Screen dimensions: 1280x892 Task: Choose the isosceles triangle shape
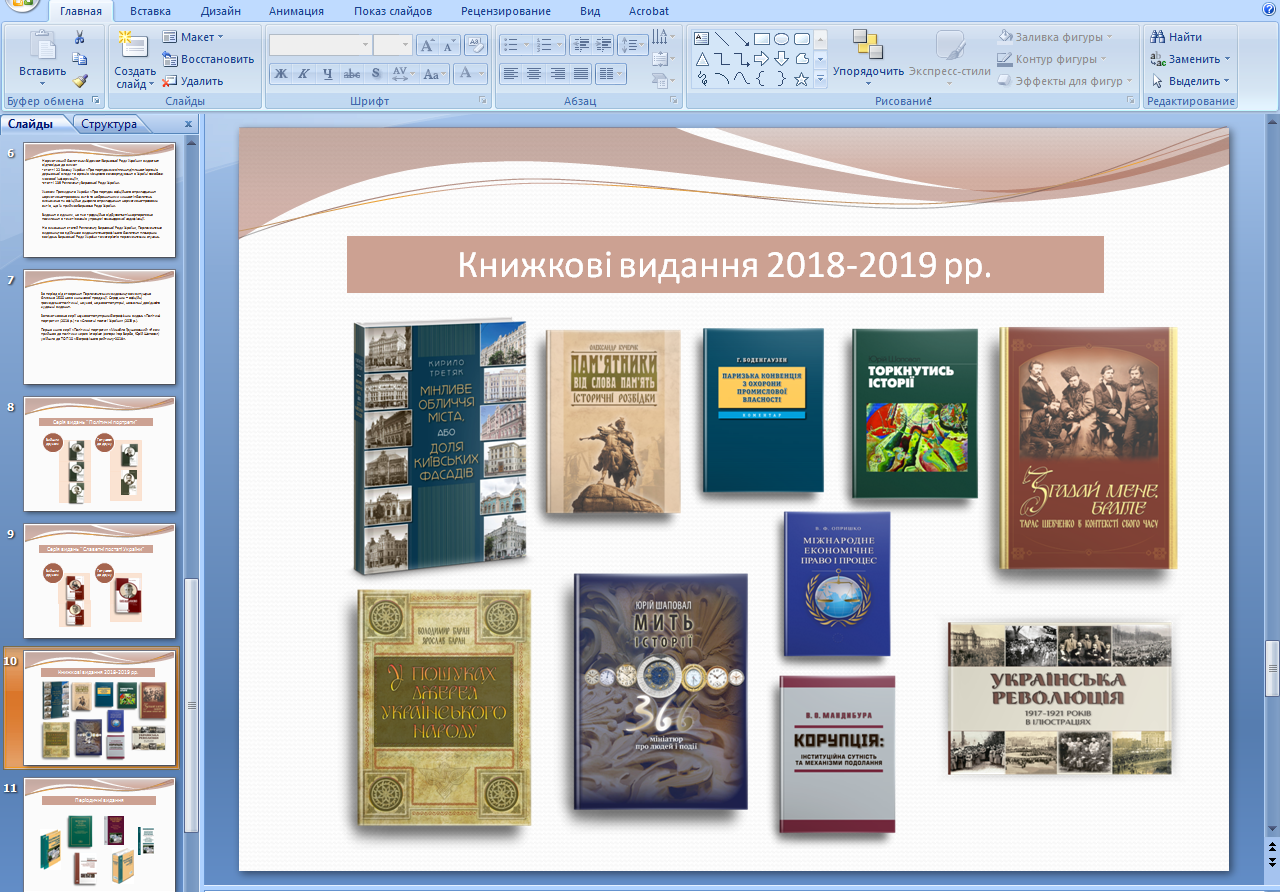(x=702, y=59)
